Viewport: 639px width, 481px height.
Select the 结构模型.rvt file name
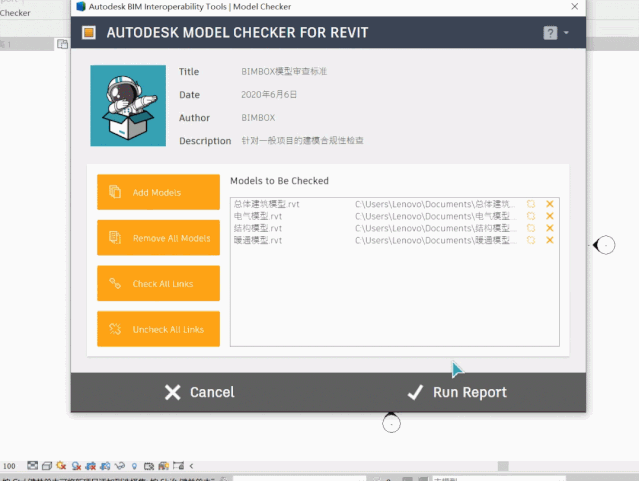click(258, 228)
